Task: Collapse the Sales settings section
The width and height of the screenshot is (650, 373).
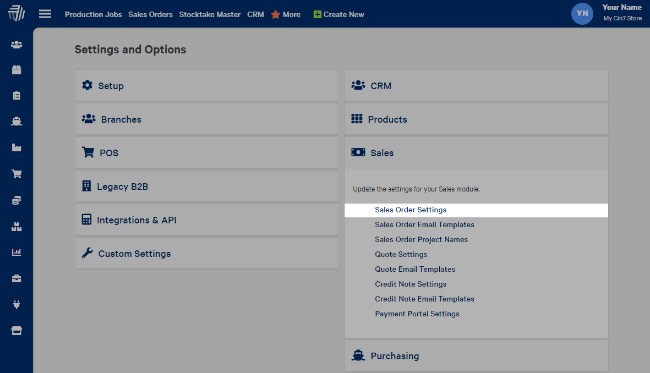Action: 476,153
